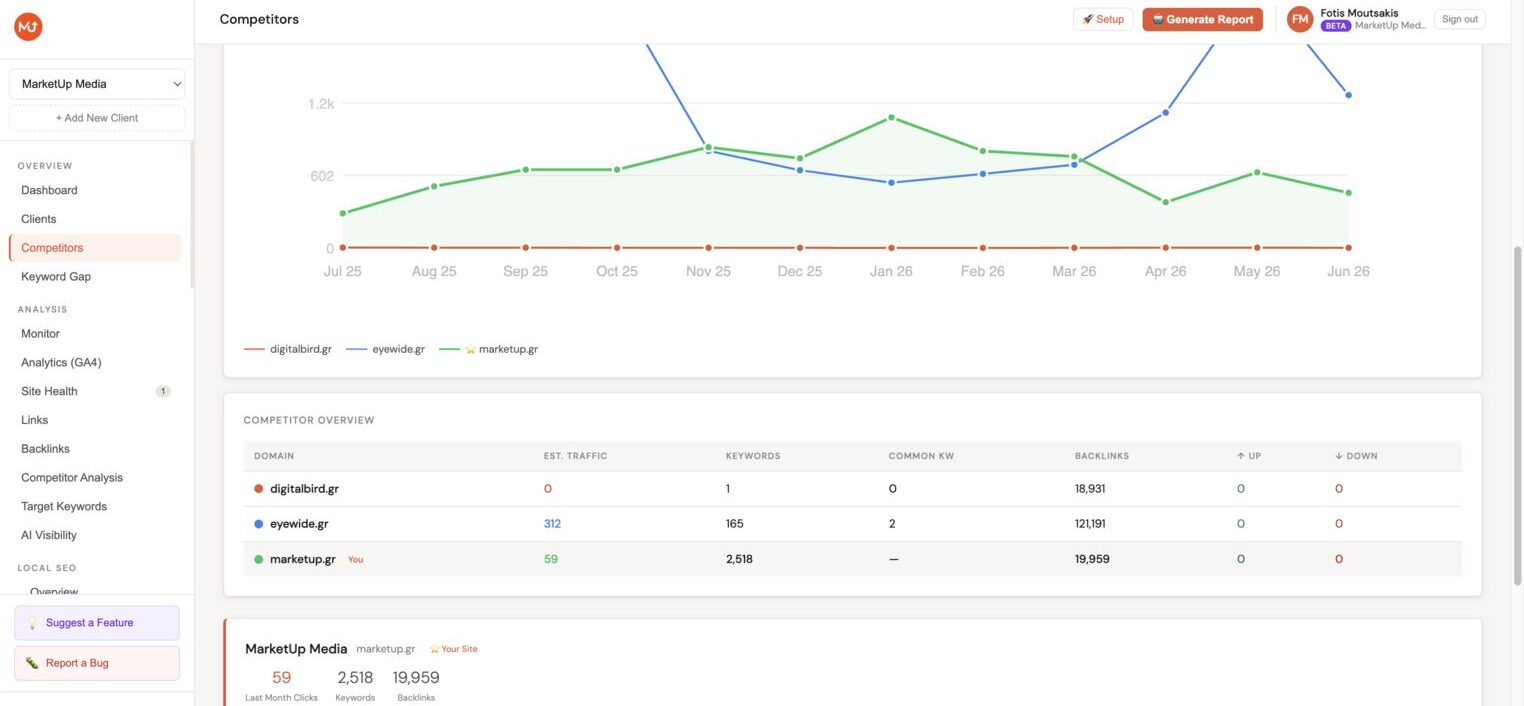The width and height of the screenshot is (1524, 706).
Task: Open Local SEO Overview item
Action: 54,591
